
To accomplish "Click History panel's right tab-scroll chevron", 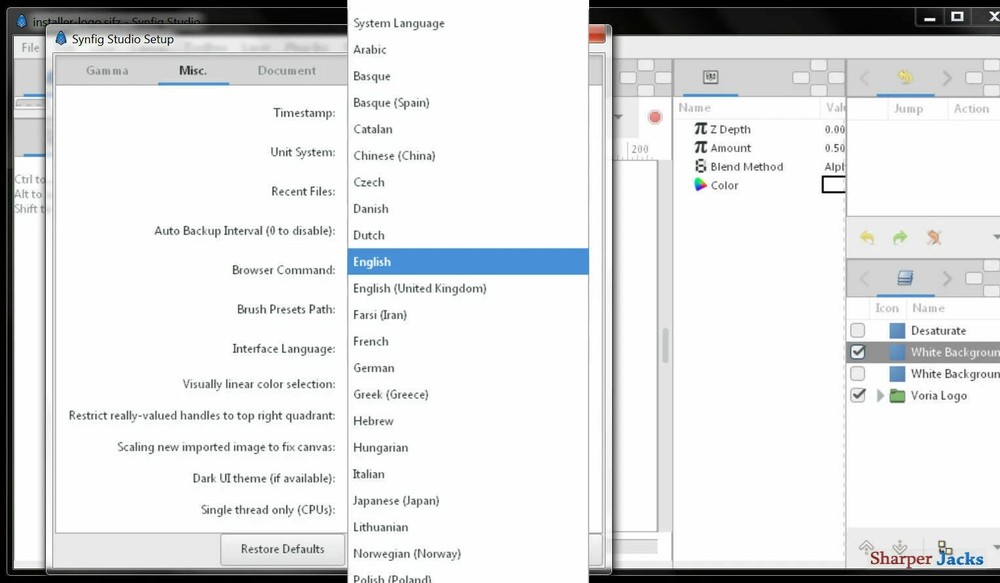I will pos(947,78).
